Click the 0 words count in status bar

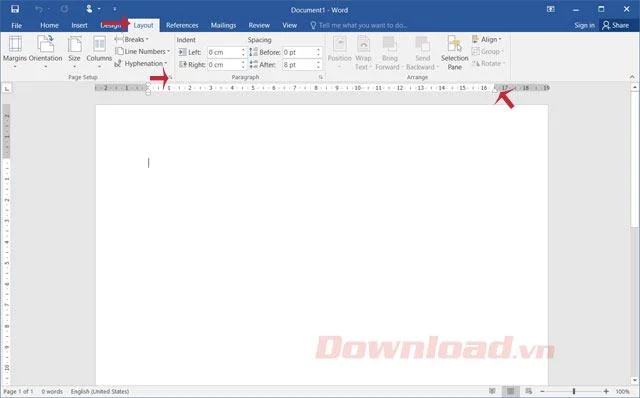coord(52,391)
